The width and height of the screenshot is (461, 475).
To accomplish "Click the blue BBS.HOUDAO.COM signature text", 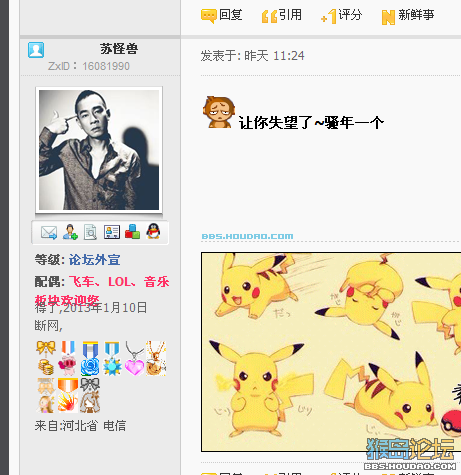I will tap(247, 236).
